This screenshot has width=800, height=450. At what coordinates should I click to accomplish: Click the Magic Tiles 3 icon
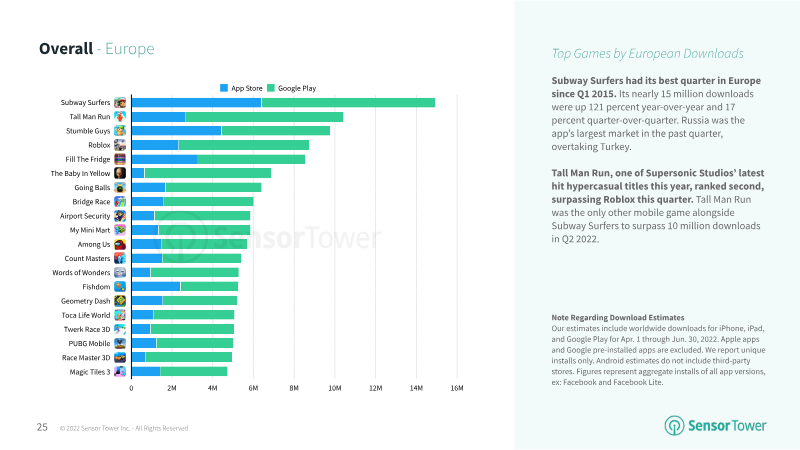[120, 371]
